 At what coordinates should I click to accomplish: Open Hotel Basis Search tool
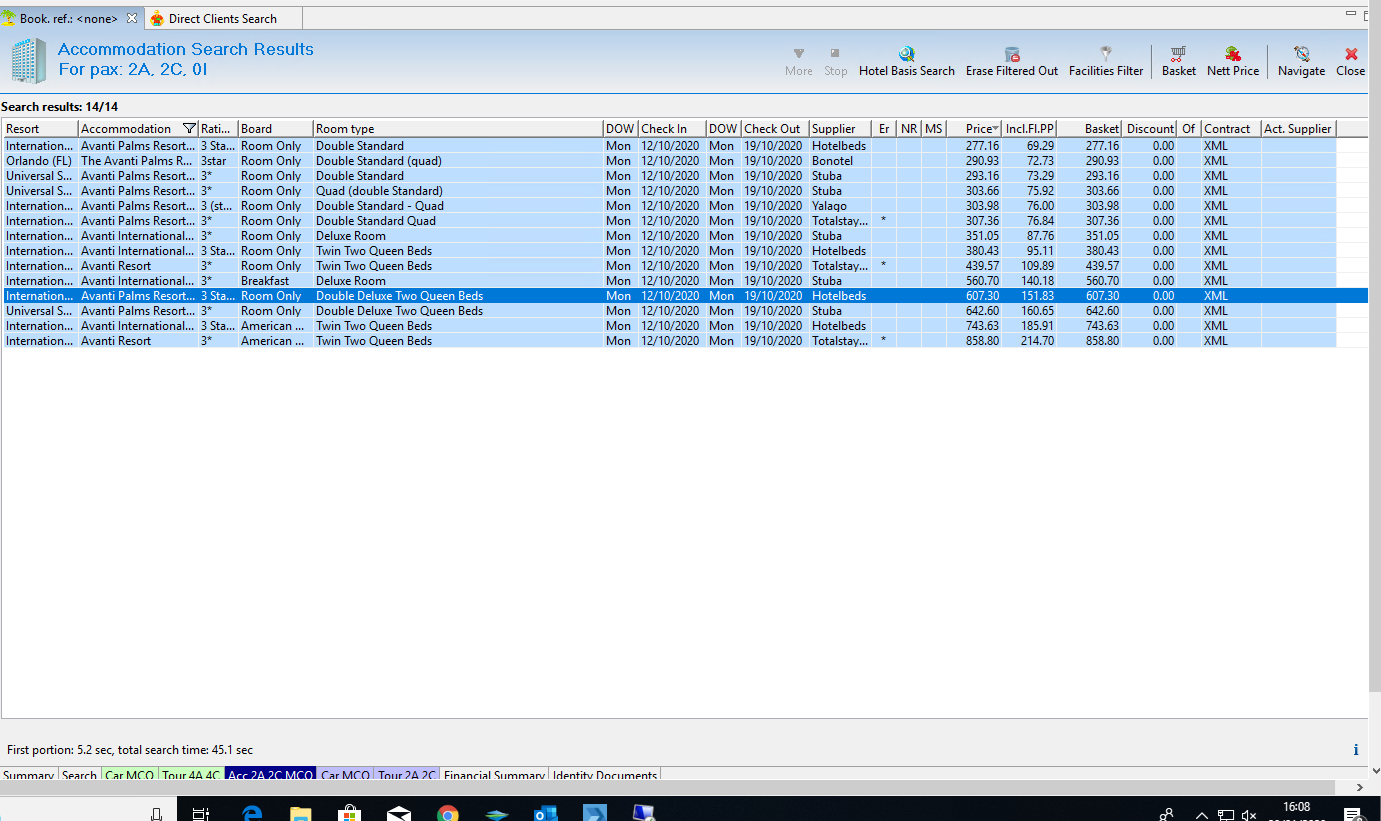pyautogui.click(x=907, y=62)
